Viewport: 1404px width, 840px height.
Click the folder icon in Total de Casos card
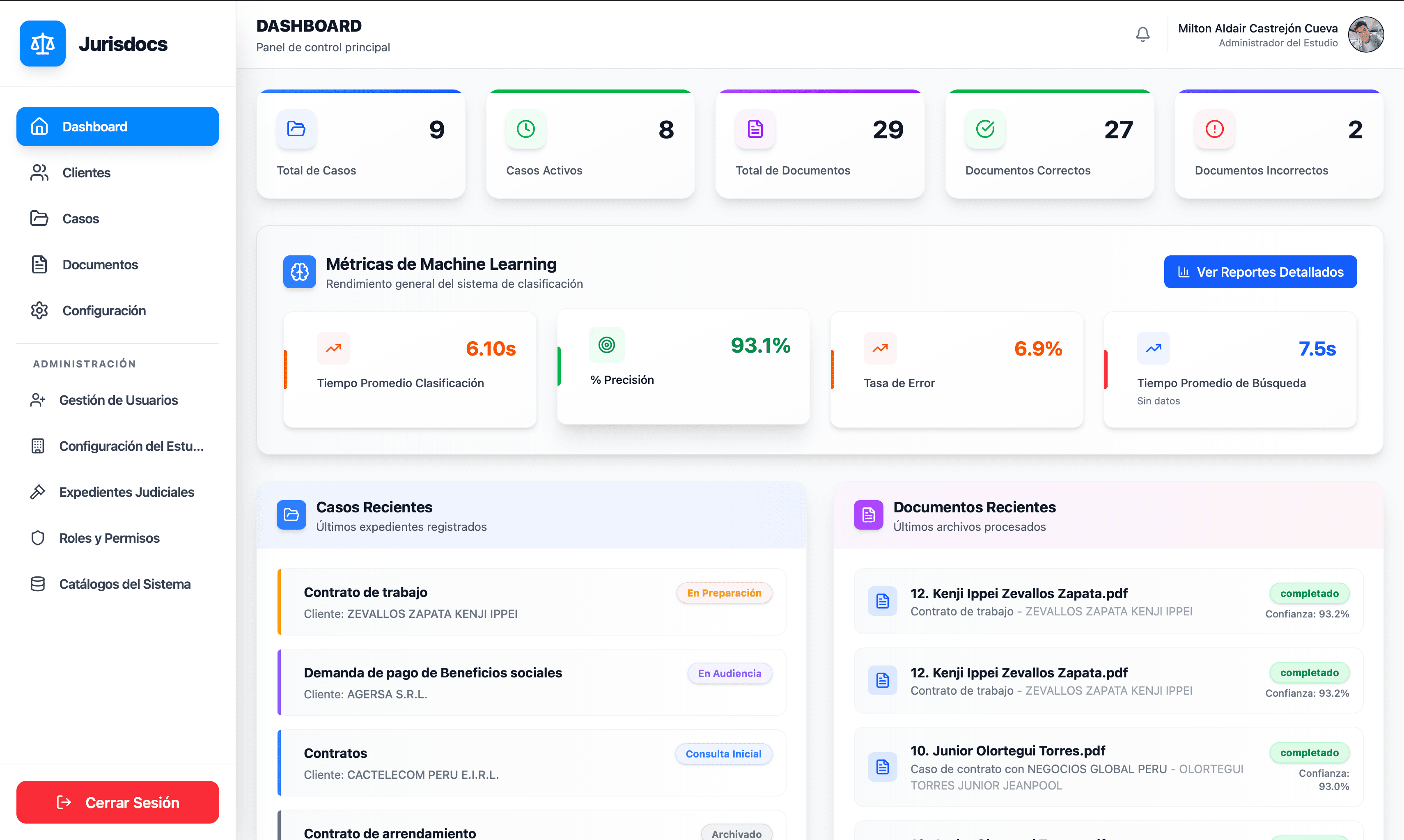pos(296,129)
